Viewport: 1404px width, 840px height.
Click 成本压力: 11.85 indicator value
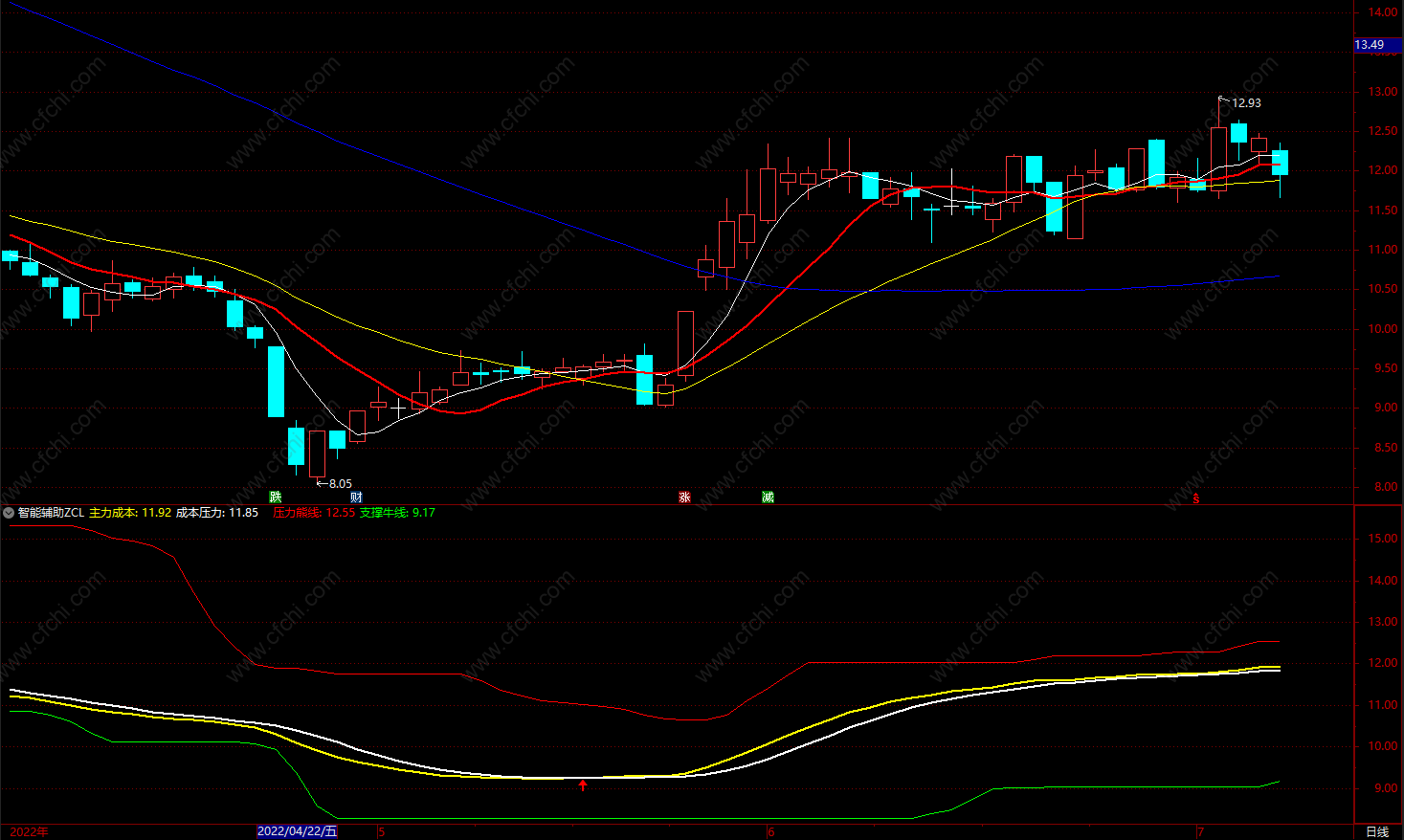pos(217,513)
